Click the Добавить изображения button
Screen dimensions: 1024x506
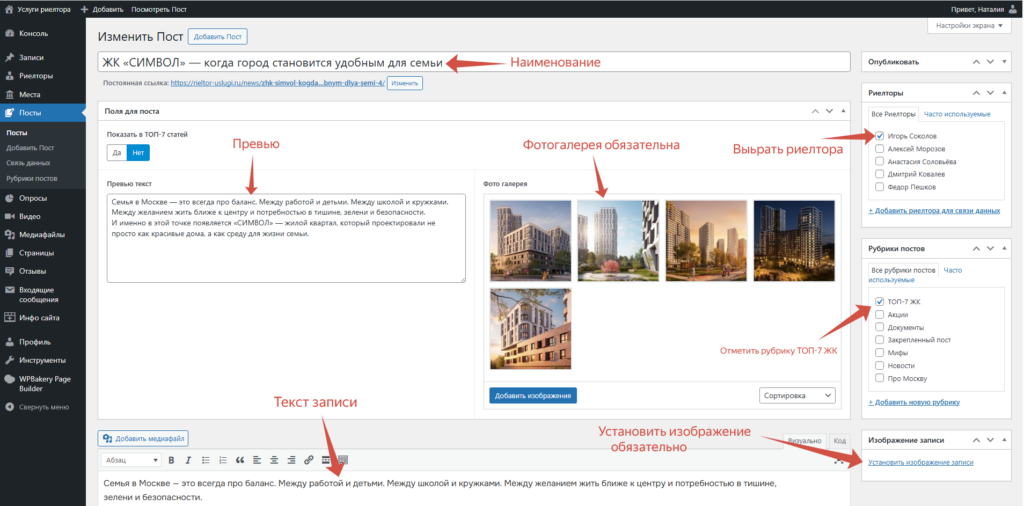pos(533,396)
